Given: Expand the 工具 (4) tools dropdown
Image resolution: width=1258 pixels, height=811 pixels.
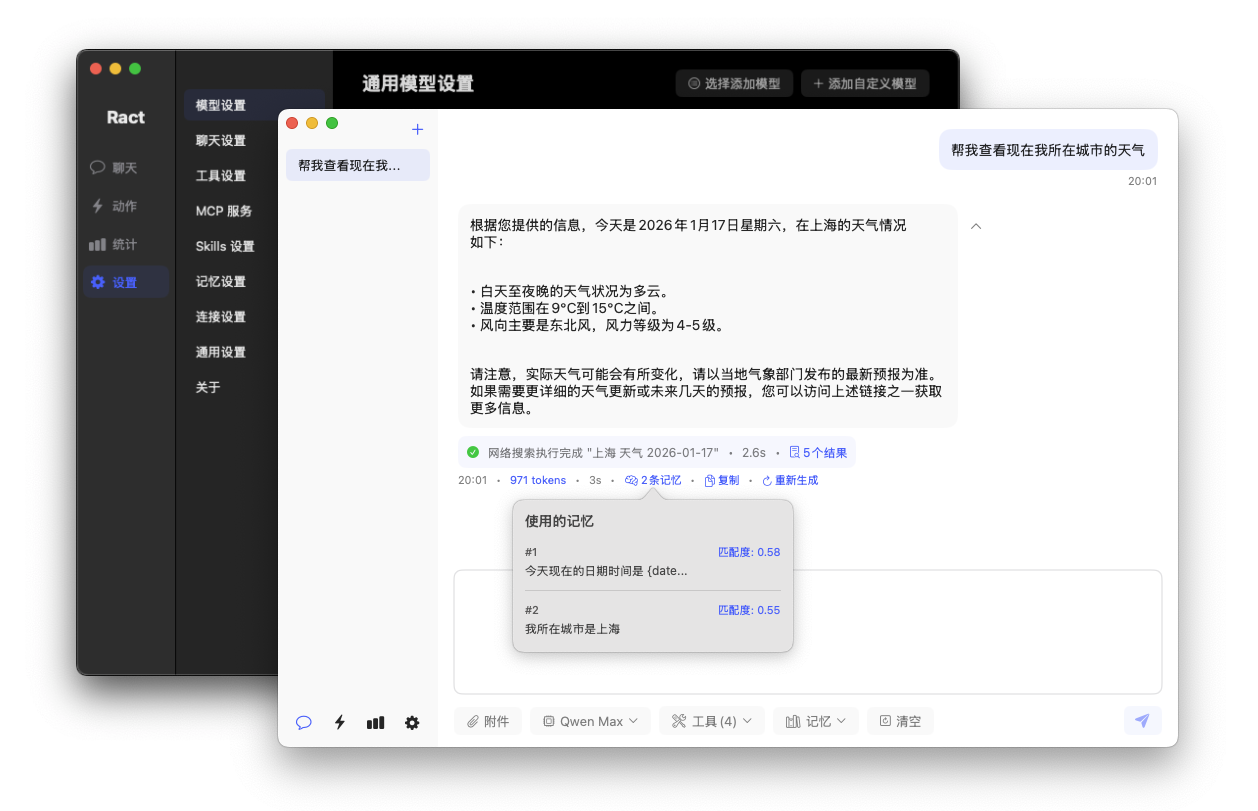Looking at the screenshot, I should point(712,721).
